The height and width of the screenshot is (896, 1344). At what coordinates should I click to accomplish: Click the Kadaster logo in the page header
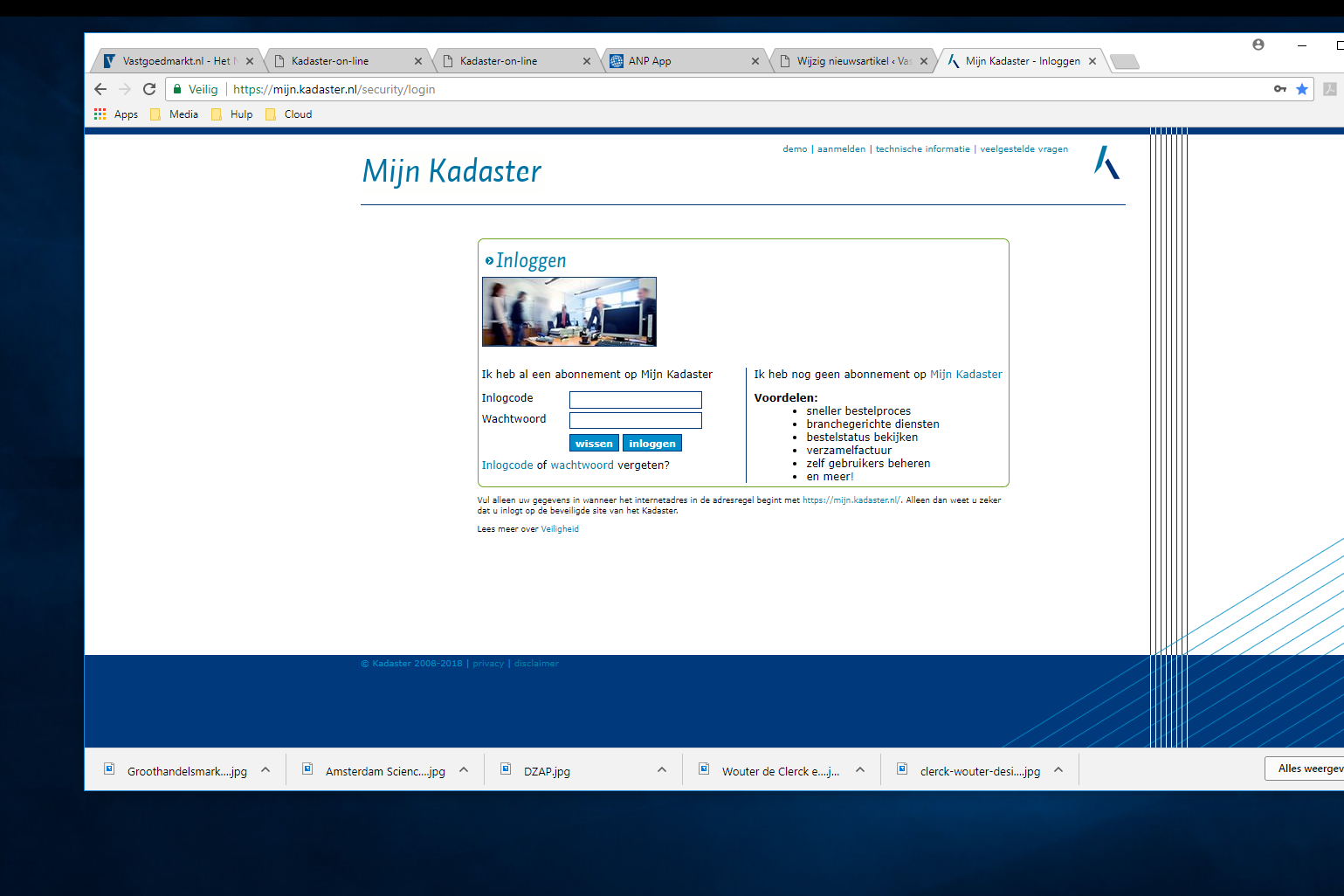[x=1106, y=162]
